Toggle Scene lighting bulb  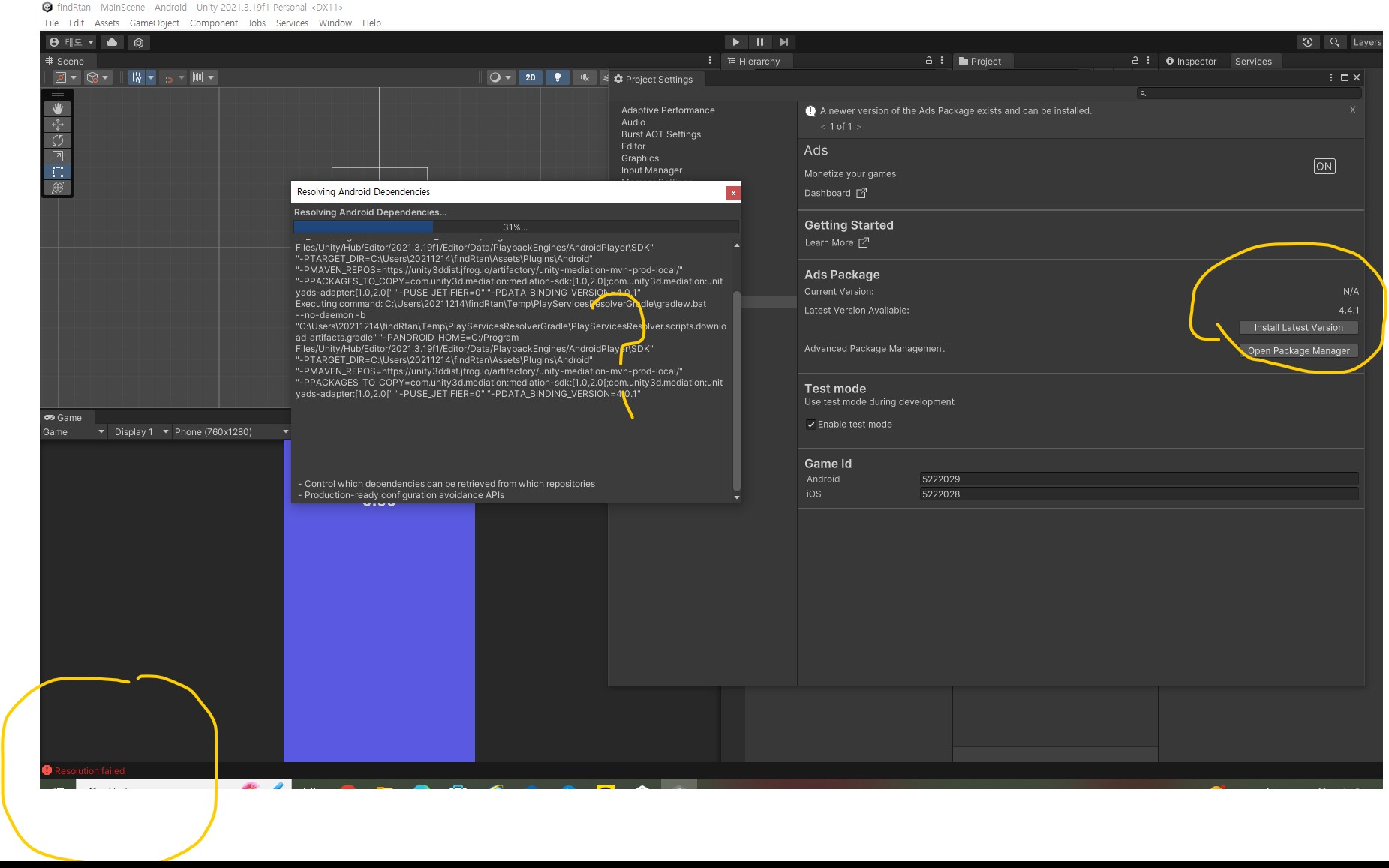click(x=558, y=77)
